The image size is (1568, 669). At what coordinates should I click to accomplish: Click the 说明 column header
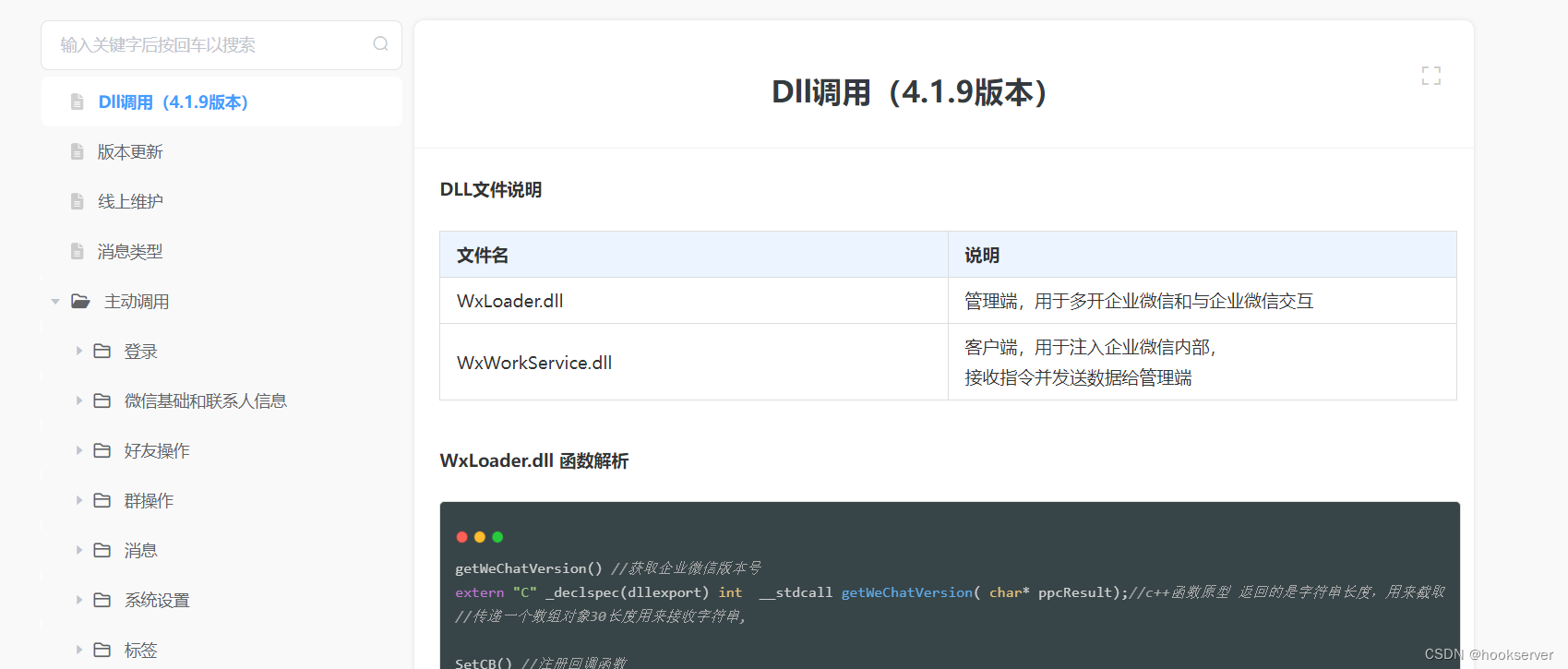point(1203,255)
